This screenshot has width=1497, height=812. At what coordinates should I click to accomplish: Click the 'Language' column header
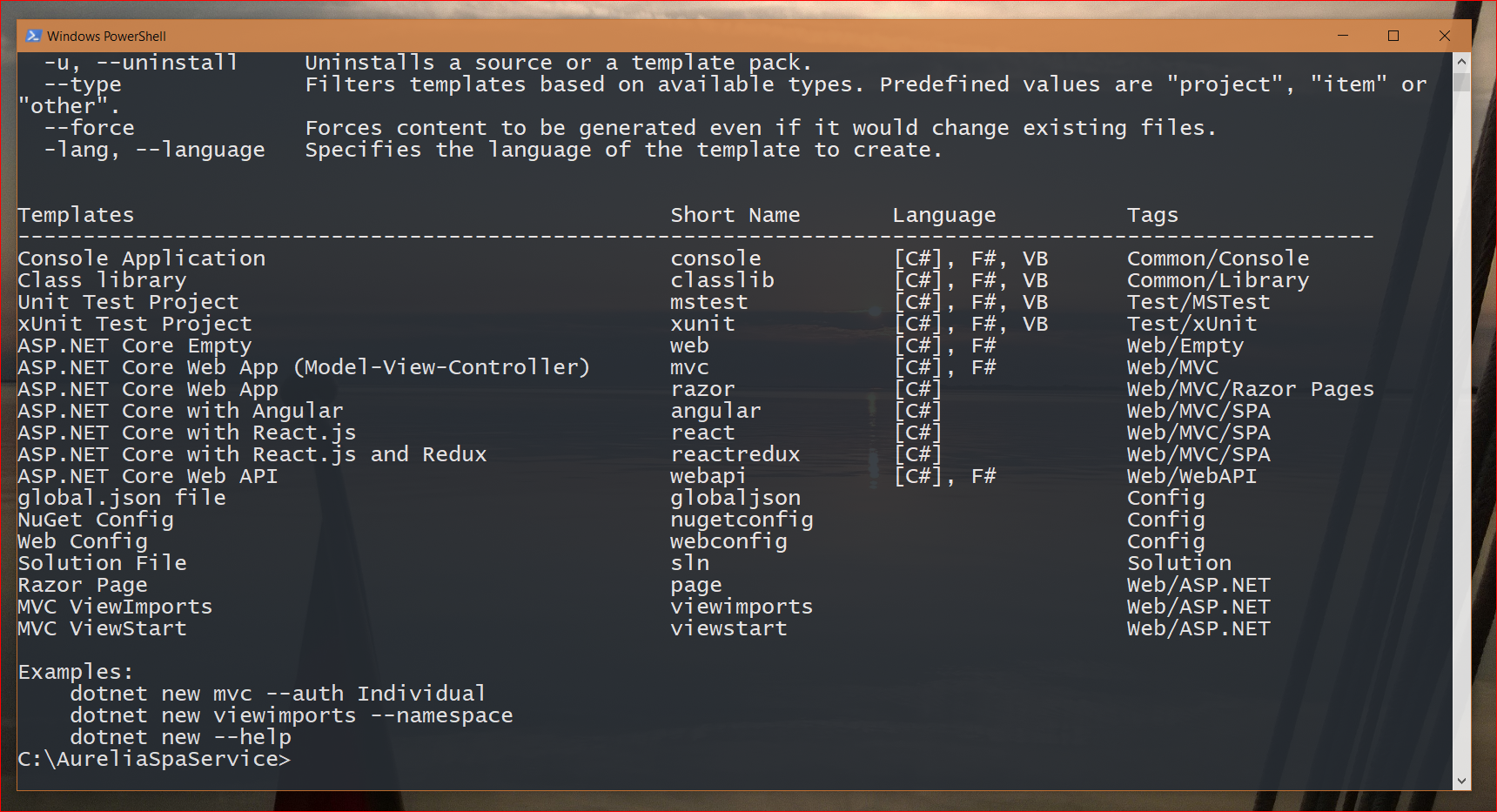[944, 215]
